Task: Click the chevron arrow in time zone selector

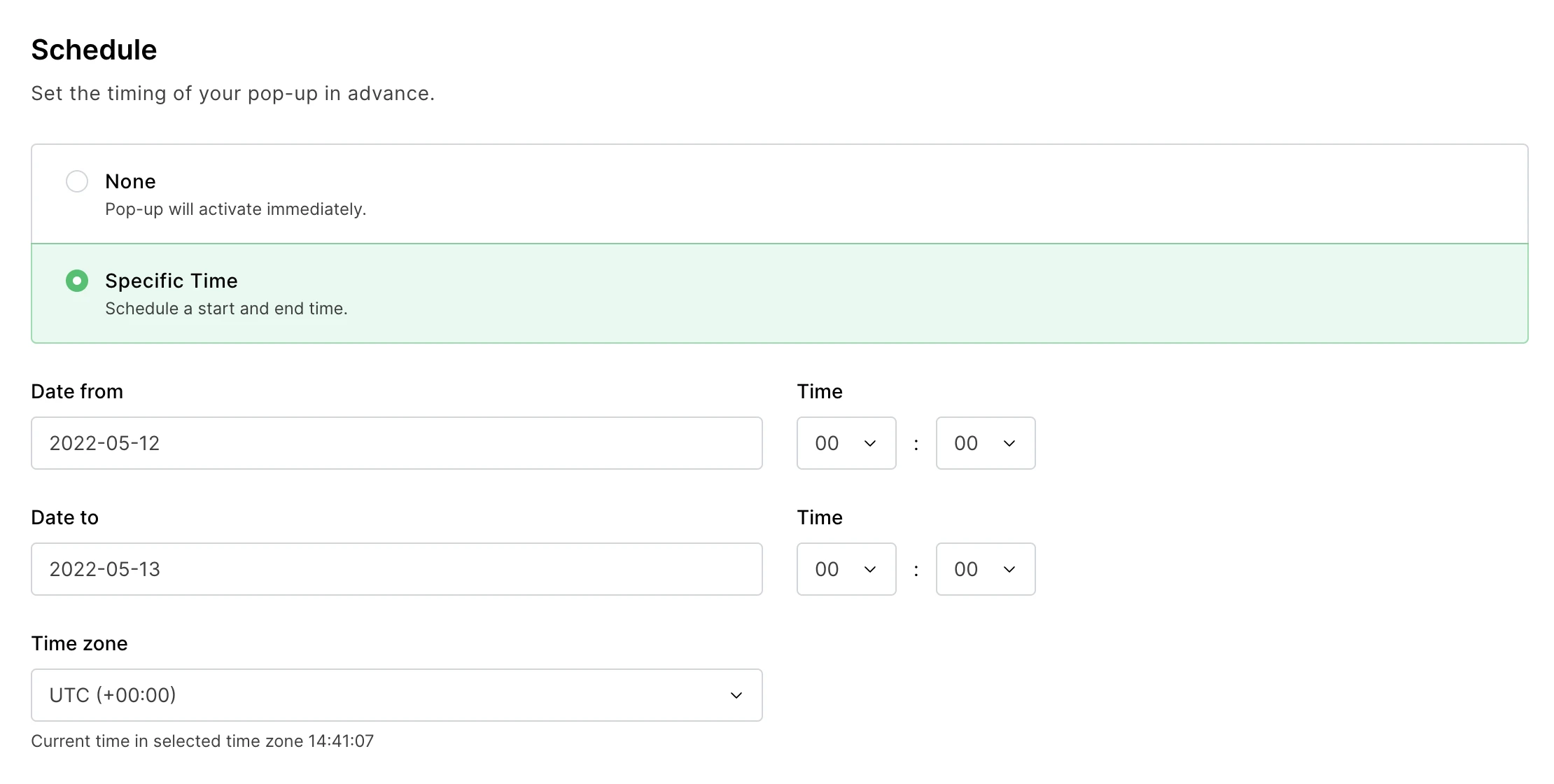Action: 736,695
